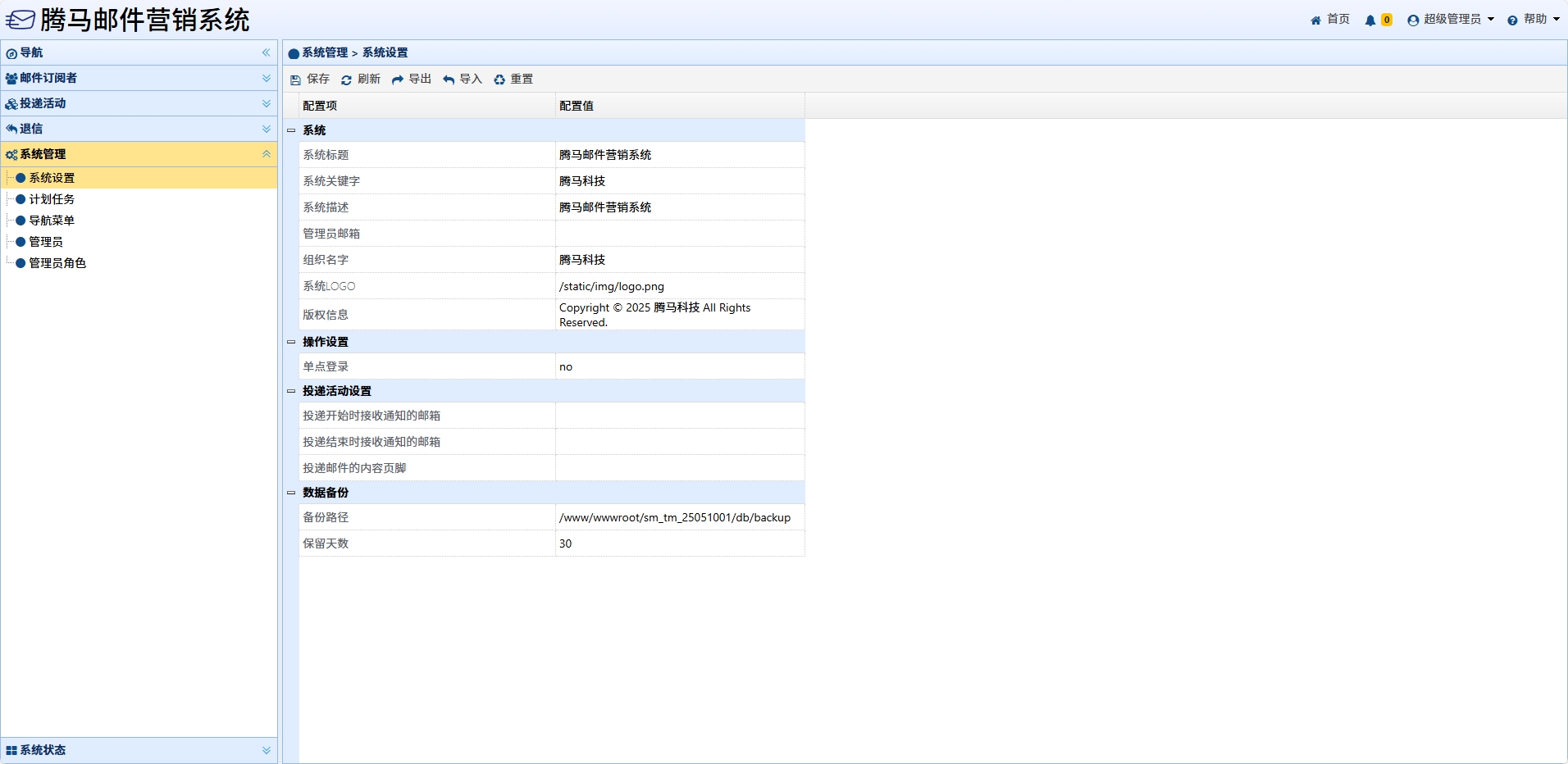The image size is (1568, 764).
Task: Collapse the 操作设置 property group
Action: click(x=291, y=342)
